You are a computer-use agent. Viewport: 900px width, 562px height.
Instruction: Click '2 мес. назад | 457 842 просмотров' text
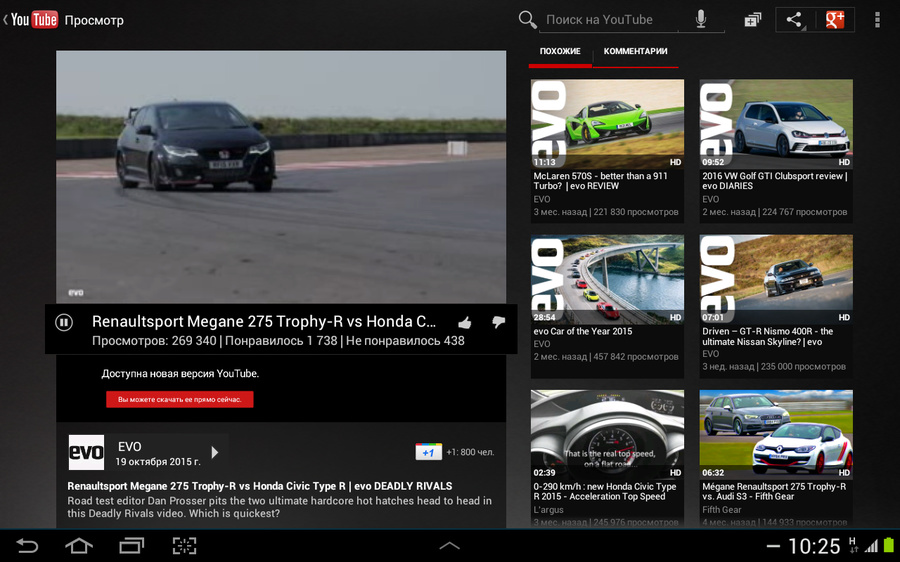[606, 356]
